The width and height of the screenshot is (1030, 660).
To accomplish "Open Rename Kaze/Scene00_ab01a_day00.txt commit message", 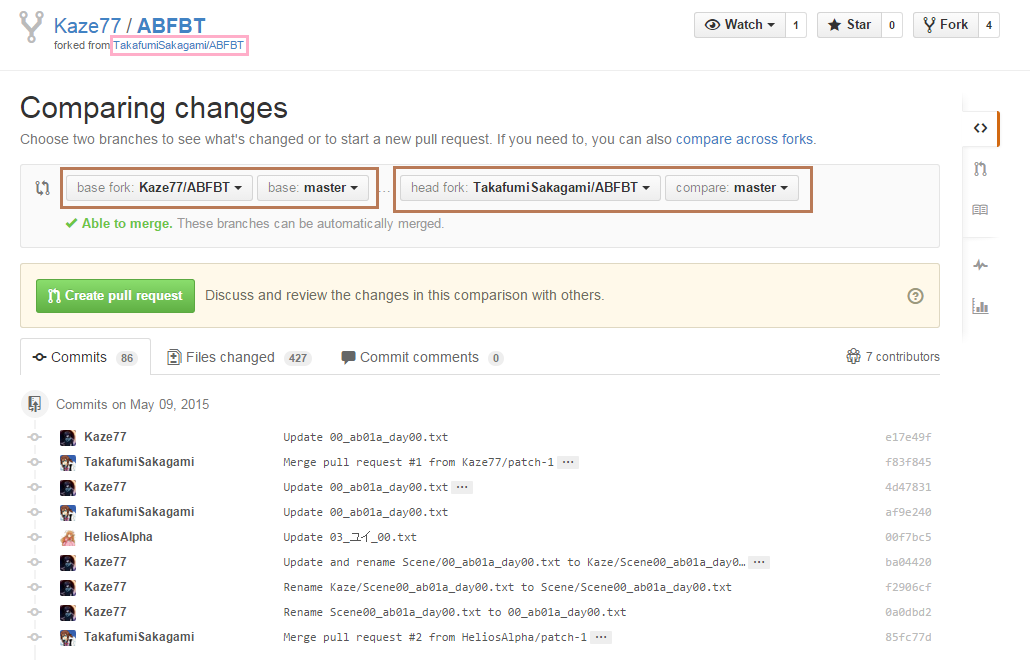I will (507, 587).
